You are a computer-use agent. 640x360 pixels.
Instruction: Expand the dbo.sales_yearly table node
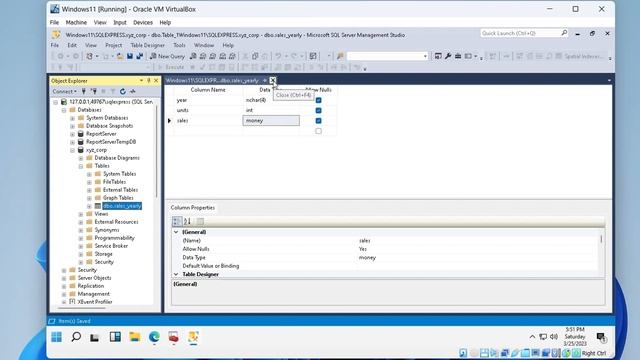[x=89, y=206]
